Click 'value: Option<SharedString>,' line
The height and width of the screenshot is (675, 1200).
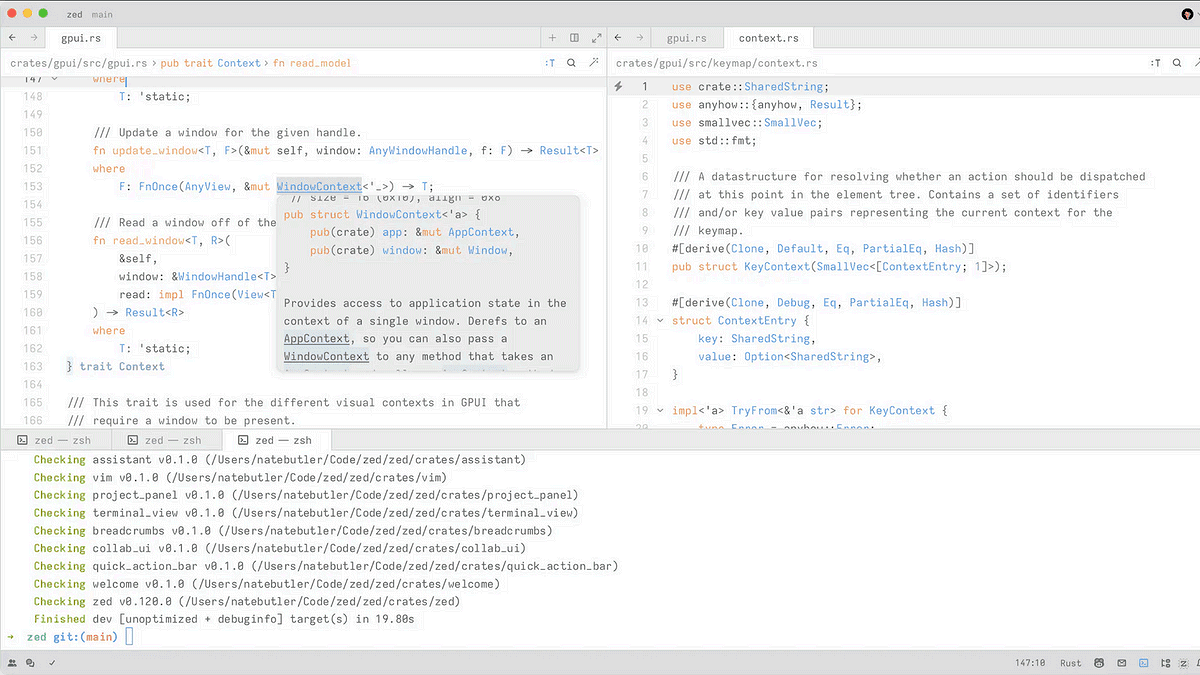(790, 357)
